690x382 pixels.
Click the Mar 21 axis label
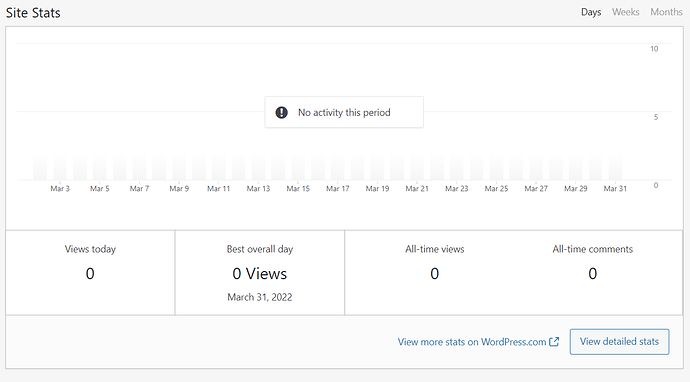pos(417,188)
